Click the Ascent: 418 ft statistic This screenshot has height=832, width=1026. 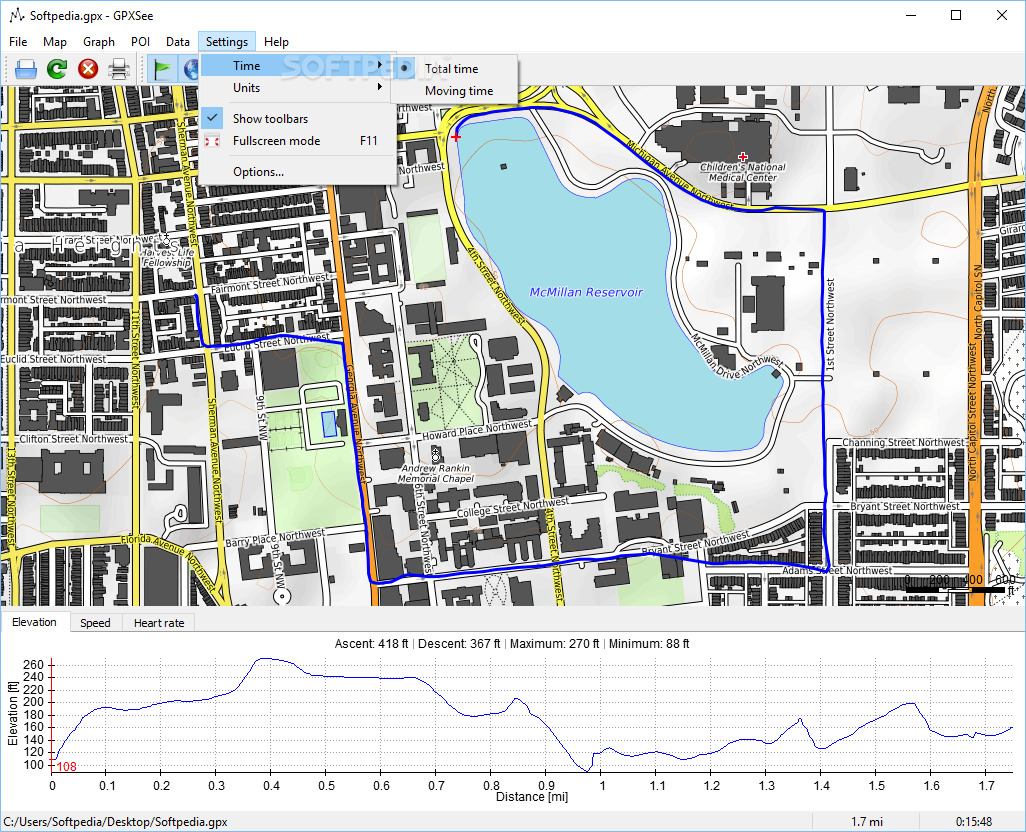coord(371,644)
